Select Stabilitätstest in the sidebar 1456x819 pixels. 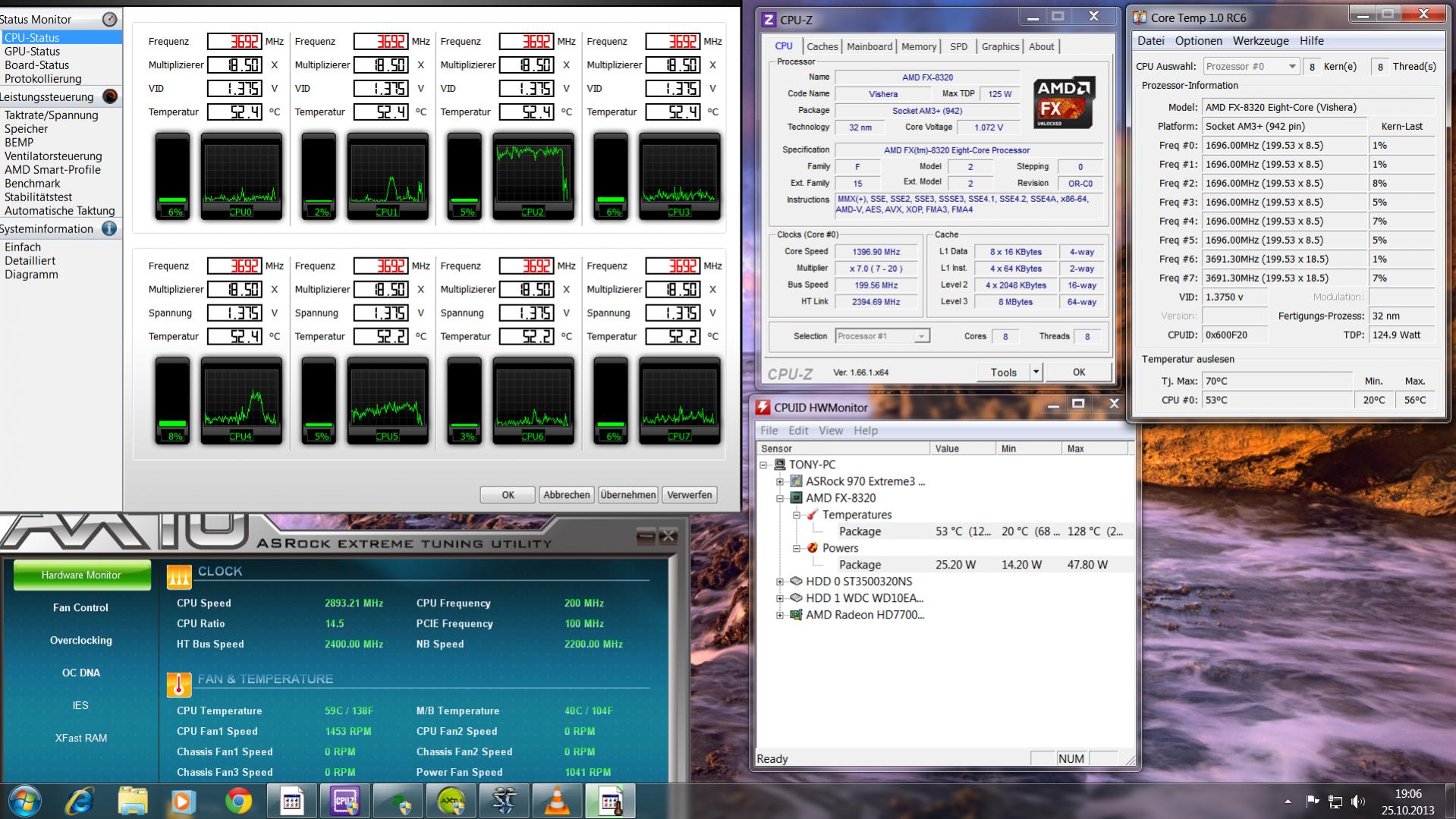point(39,197)
